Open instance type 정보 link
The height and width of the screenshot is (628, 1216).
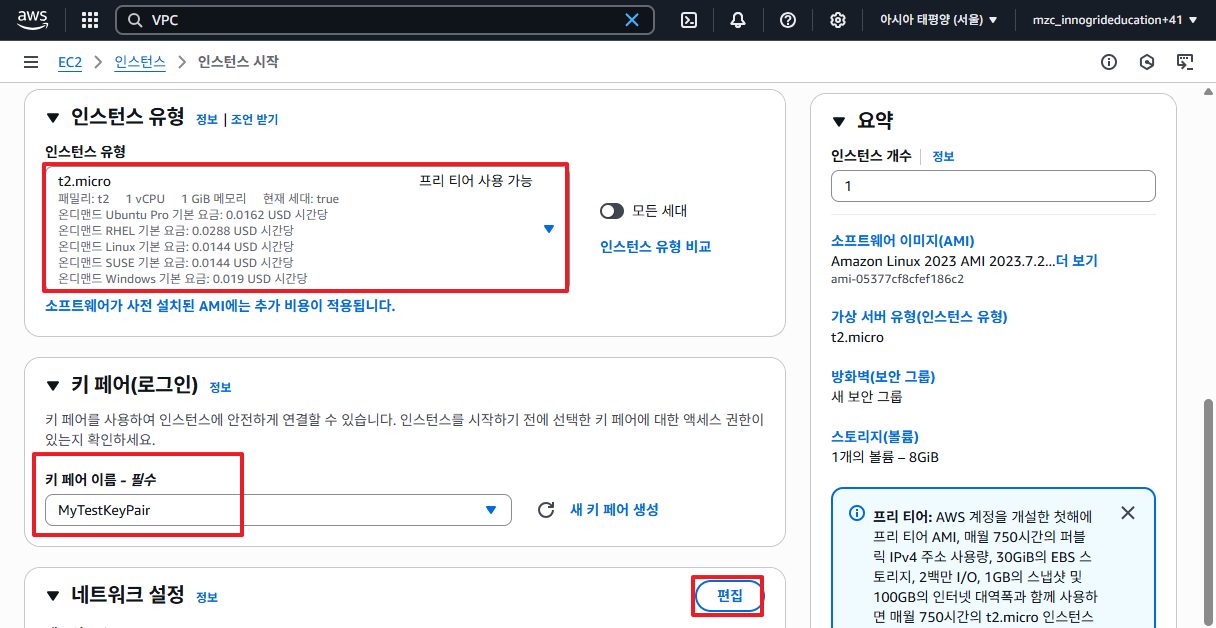click(207, 119)
